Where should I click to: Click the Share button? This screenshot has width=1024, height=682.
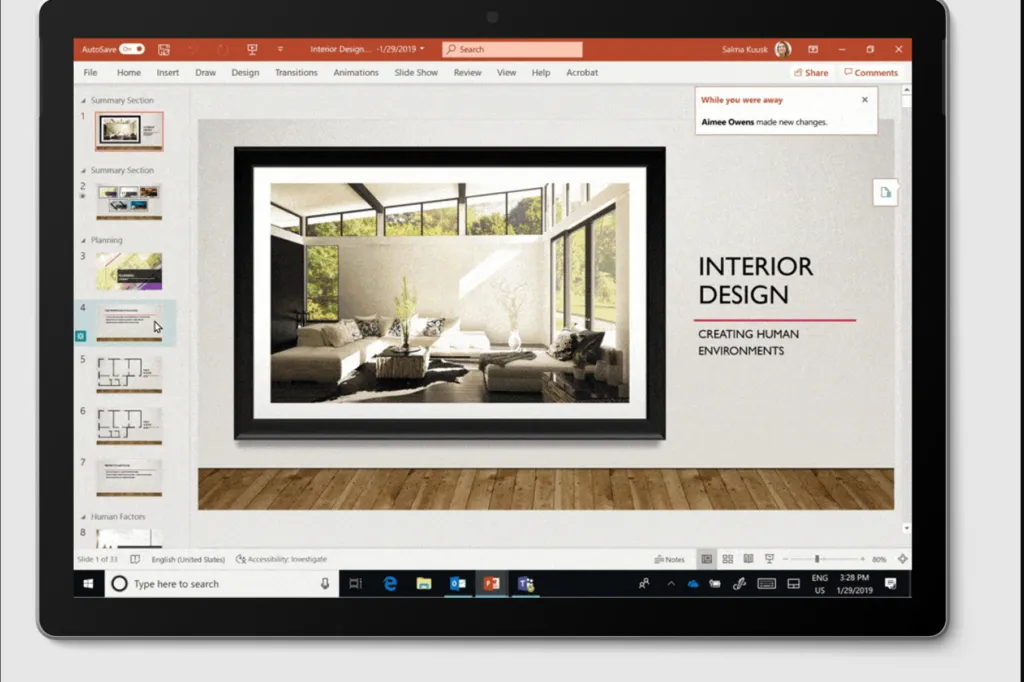coord(811,73)
